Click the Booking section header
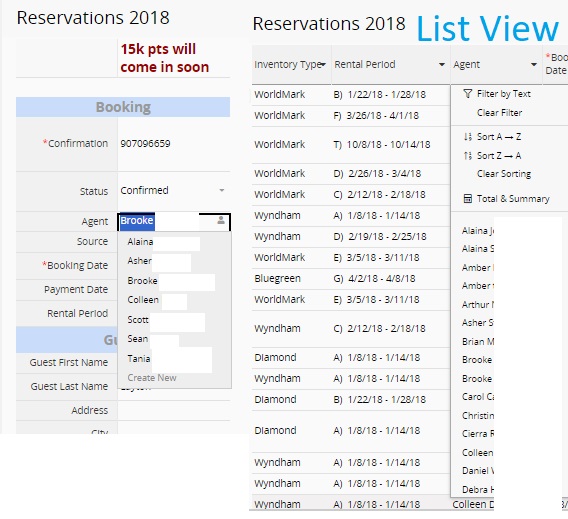Image resolution: width=568 pixels, height=519 pixels. tap(123, 107)
